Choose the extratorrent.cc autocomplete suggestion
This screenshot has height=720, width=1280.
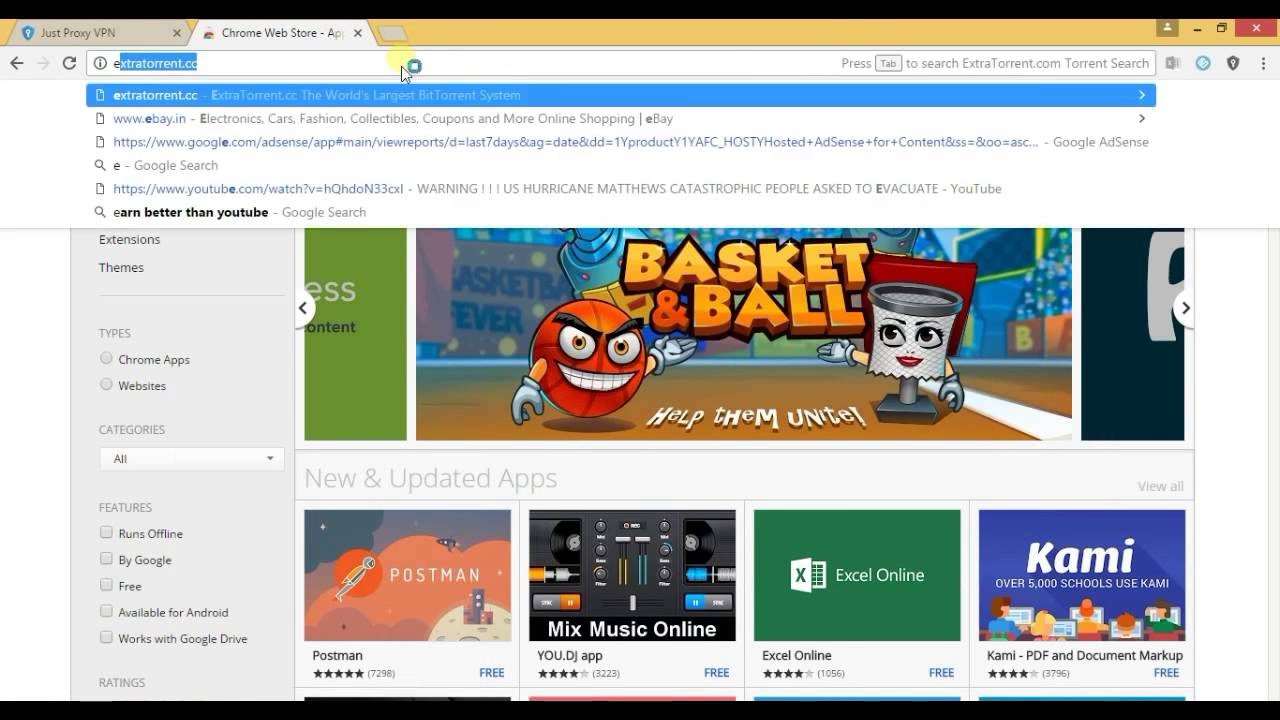(x=620, y=95)
